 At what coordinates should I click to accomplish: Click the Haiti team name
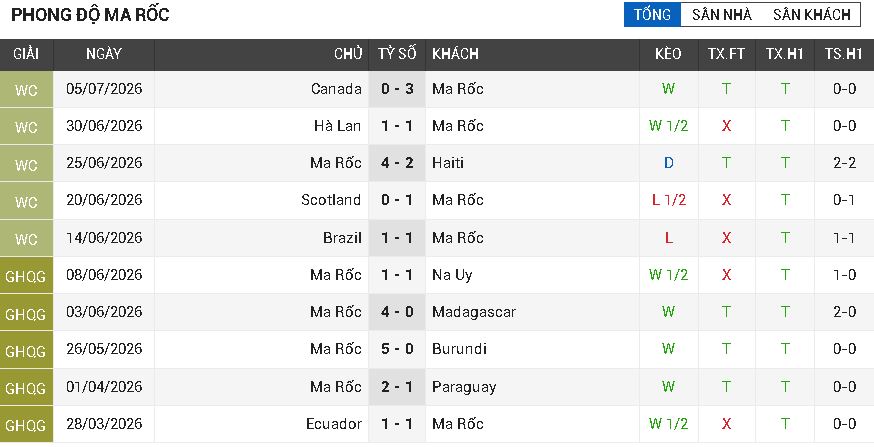448,163
